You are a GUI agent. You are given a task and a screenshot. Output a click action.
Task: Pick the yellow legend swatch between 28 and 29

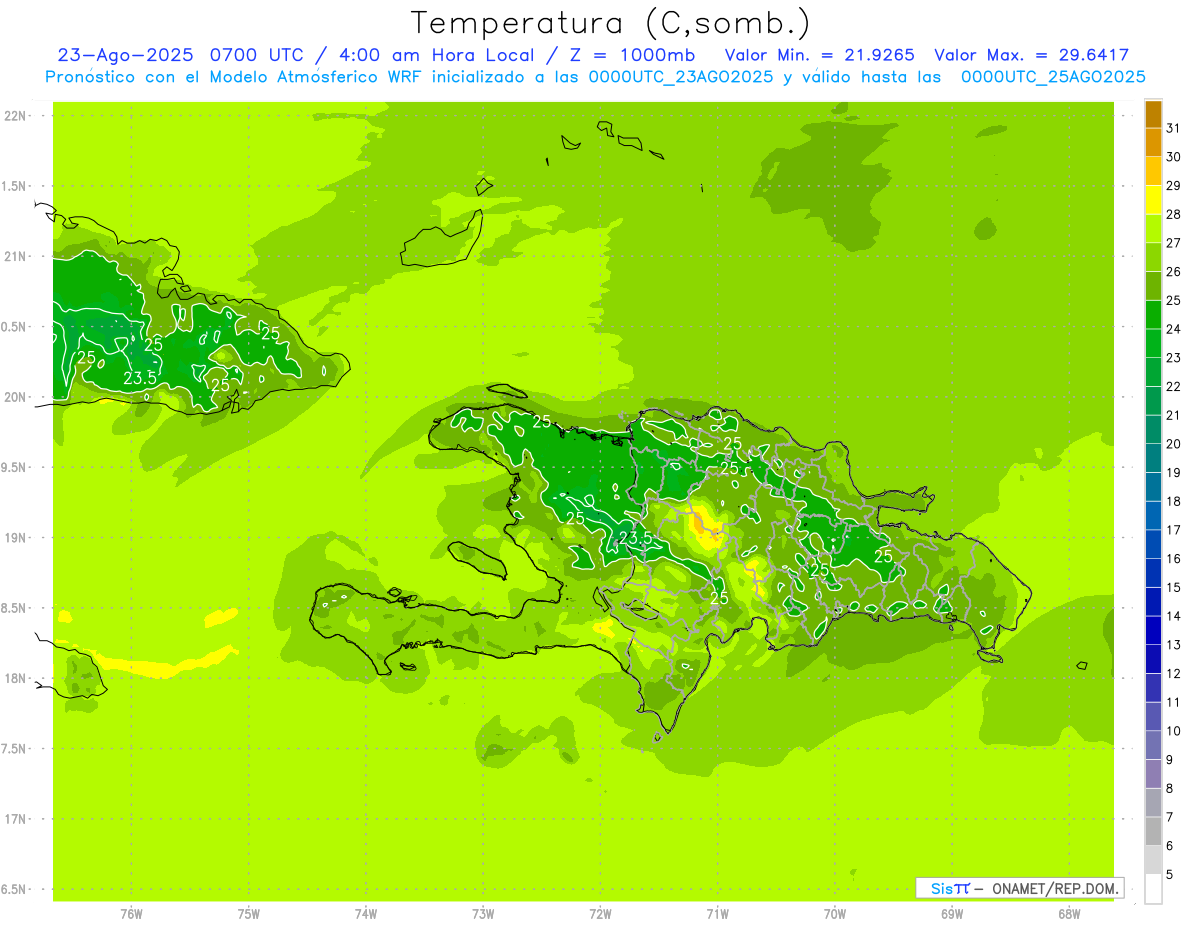pos(1153,200)
